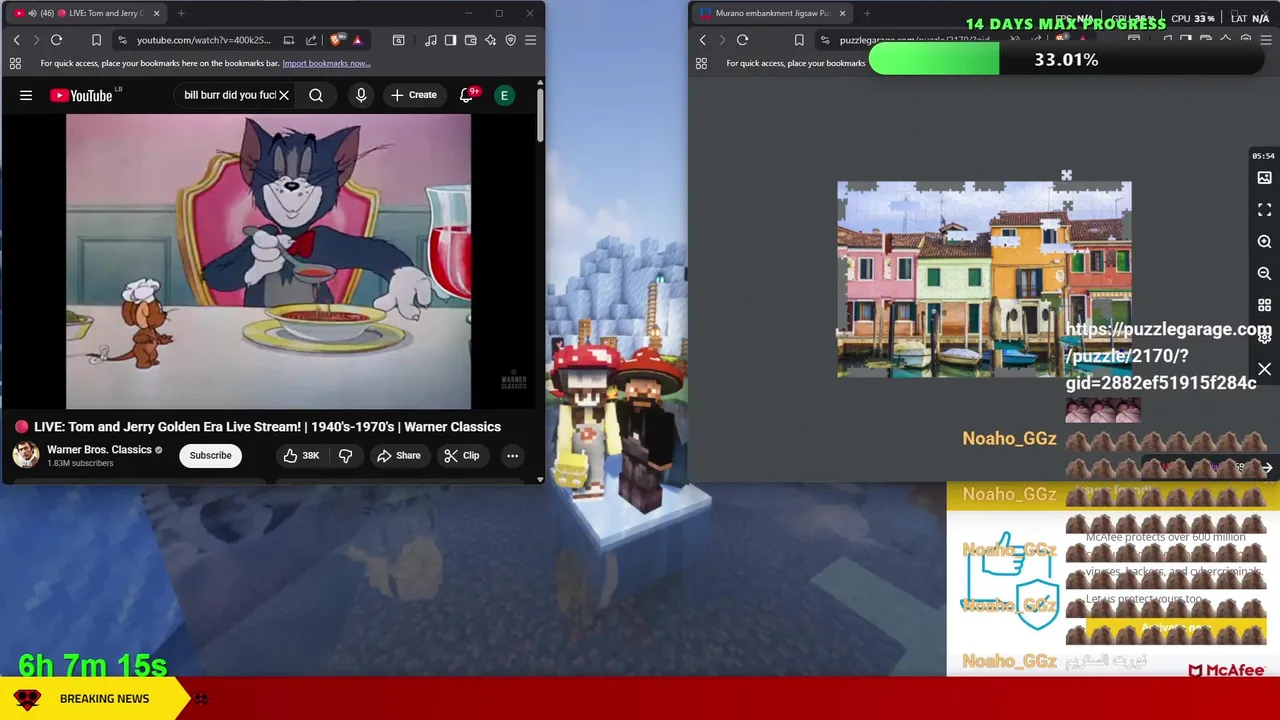Close the Murano embankment Jigsaw tab

(x=842, y=13)
